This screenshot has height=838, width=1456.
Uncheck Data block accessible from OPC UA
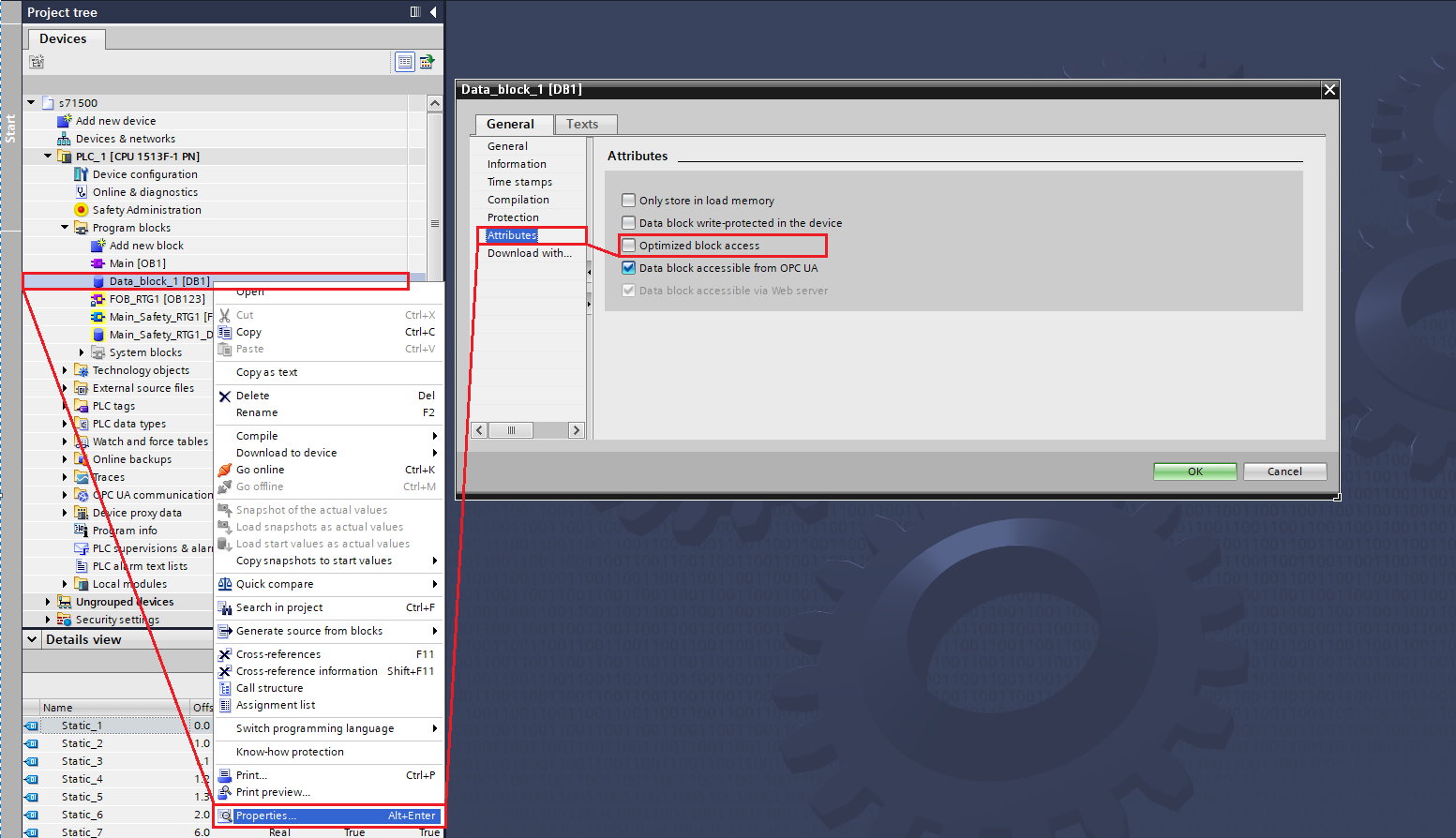click(x=629, y=267)
